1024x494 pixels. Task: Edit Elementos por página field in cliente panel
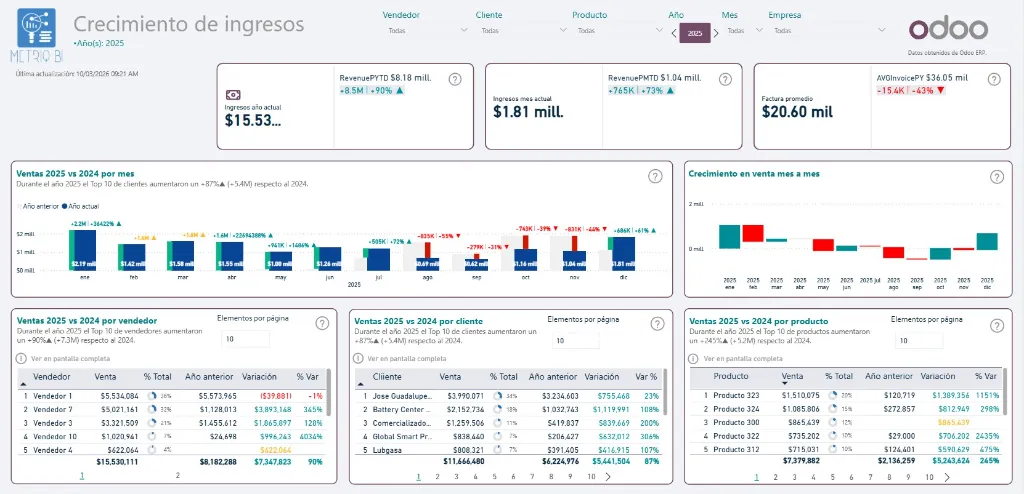[575, 340]
